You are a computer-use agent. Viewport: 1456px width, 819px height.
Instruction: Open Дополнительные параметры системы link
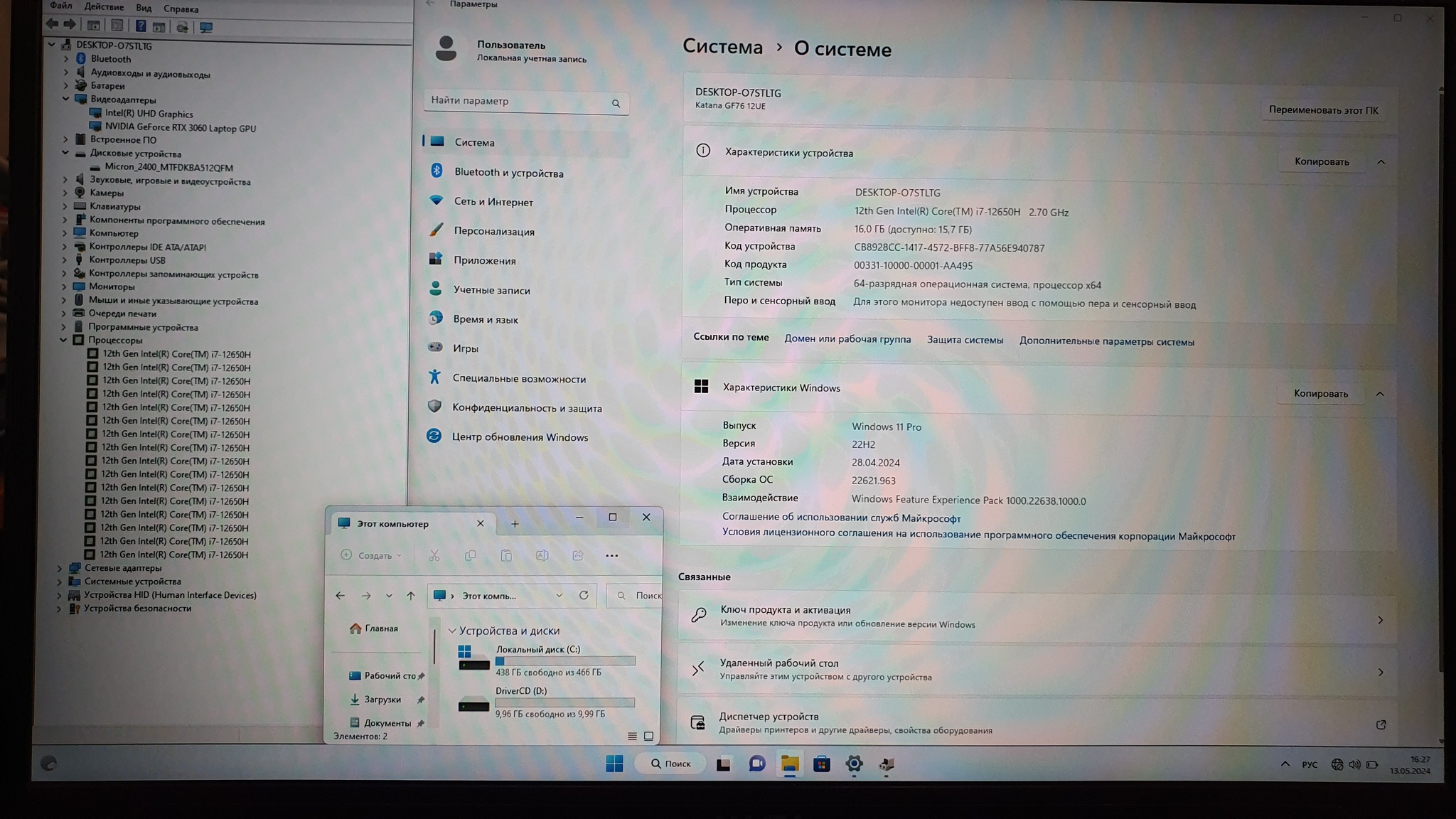(x=1106, y=341)
